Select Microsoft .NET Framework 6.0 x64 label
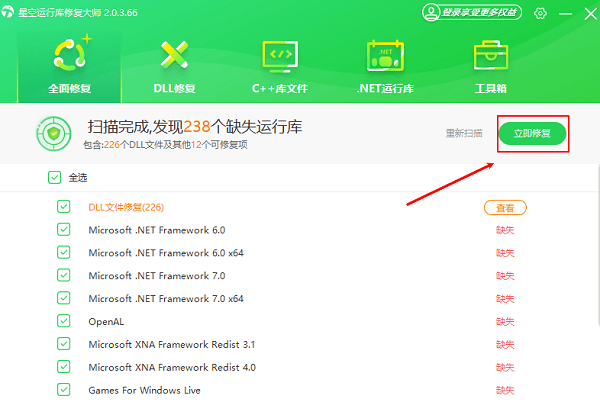The height and width of the screenshot is (402, 600). click(x=166, y=253)
